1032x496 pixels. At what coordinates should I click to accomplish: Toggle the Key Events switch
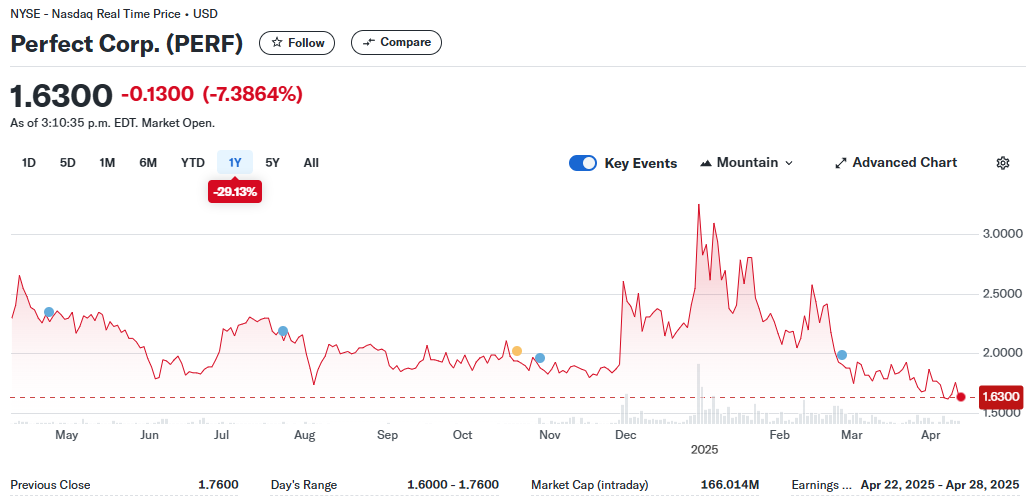[x=582, y=163]
